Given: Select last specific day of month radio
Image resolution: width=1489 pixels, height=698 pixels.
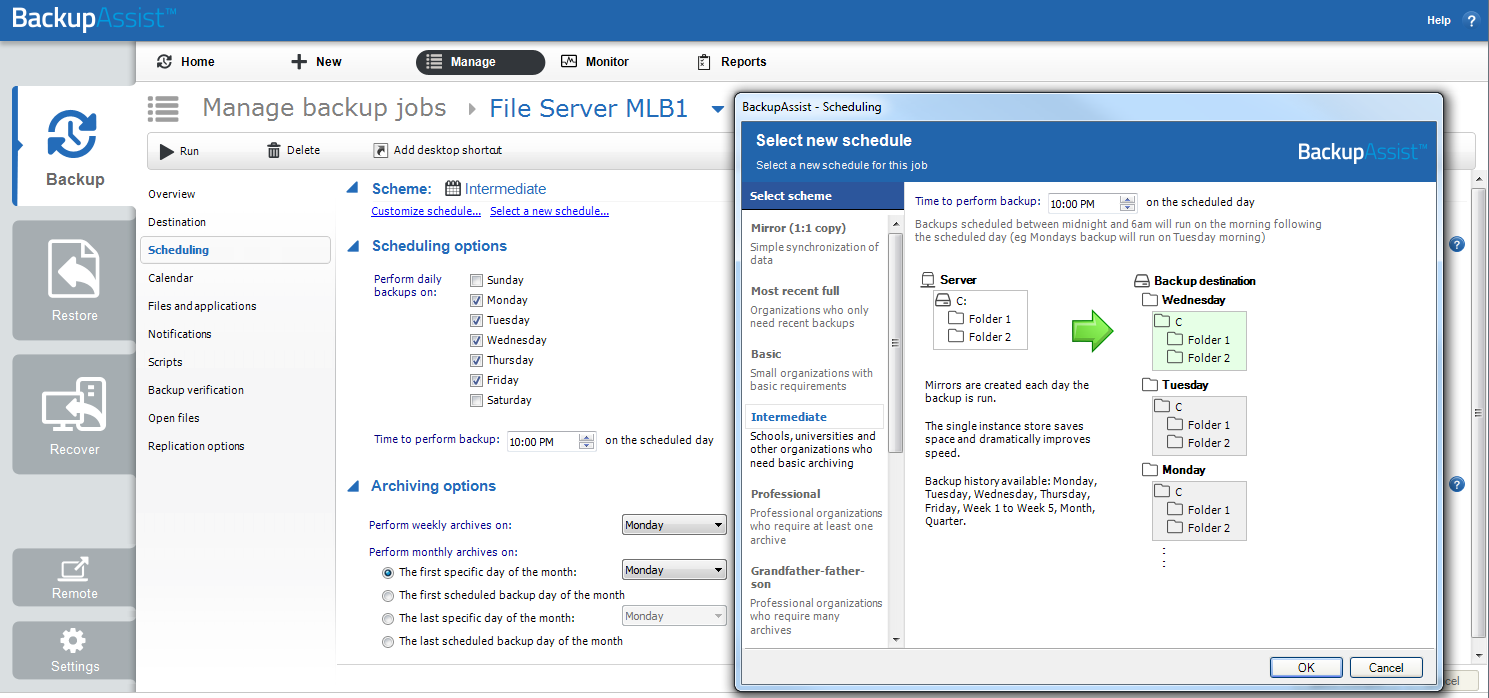Looking at the screenshot, I should tap(388, 619).
